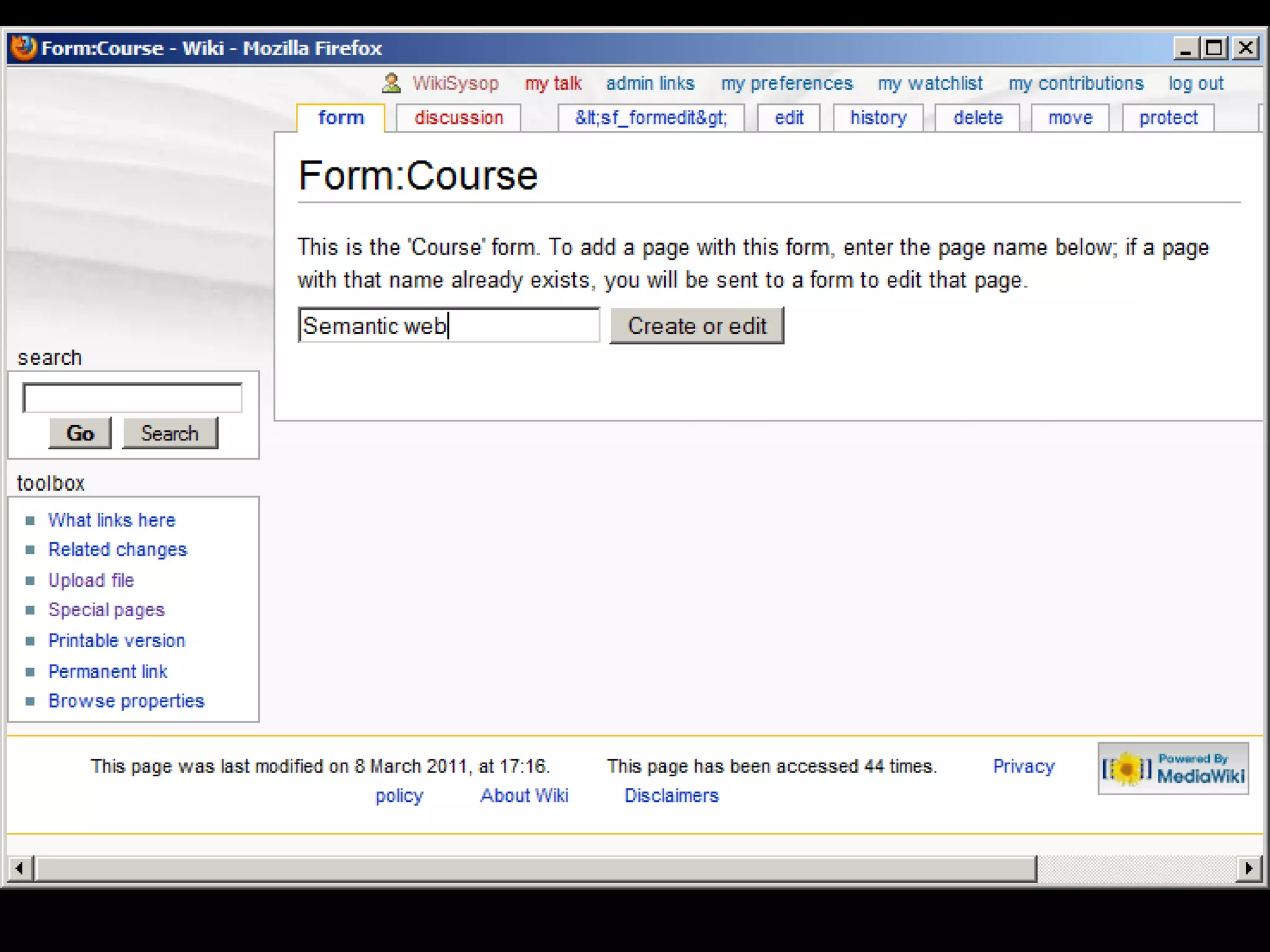Open the admin links page
This screenshot has width=1270, height=952.
coord(650,84)
